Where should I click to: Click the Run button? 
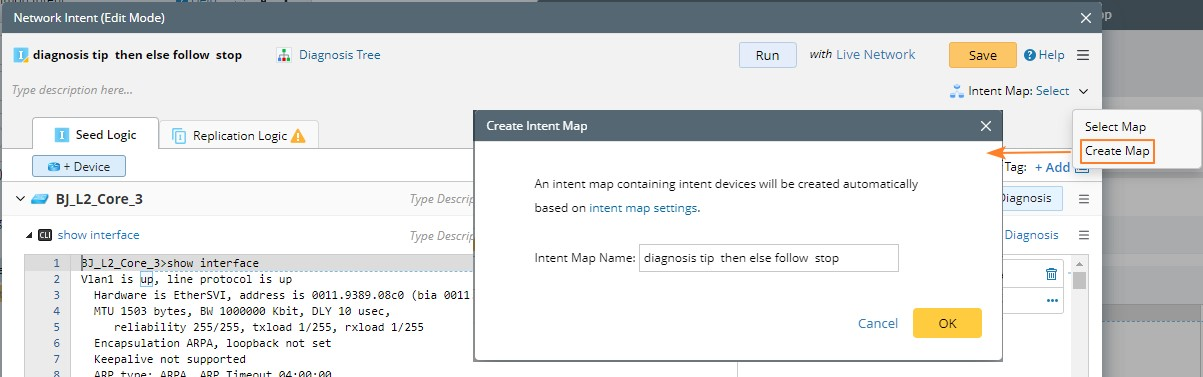click(x=768, y=55)
